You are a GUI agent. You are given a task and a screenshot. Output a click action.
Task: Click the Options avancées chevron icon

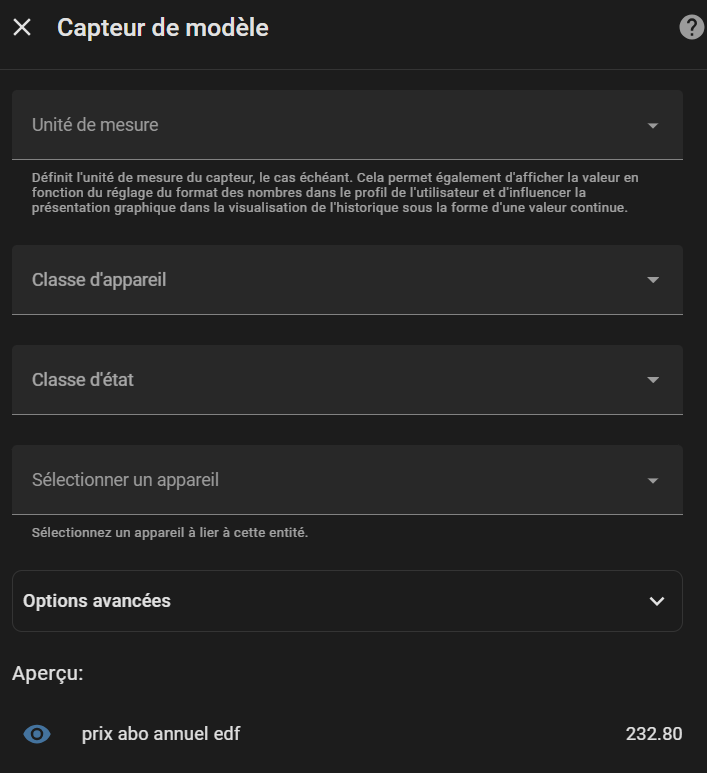click(x=657, y=601)
